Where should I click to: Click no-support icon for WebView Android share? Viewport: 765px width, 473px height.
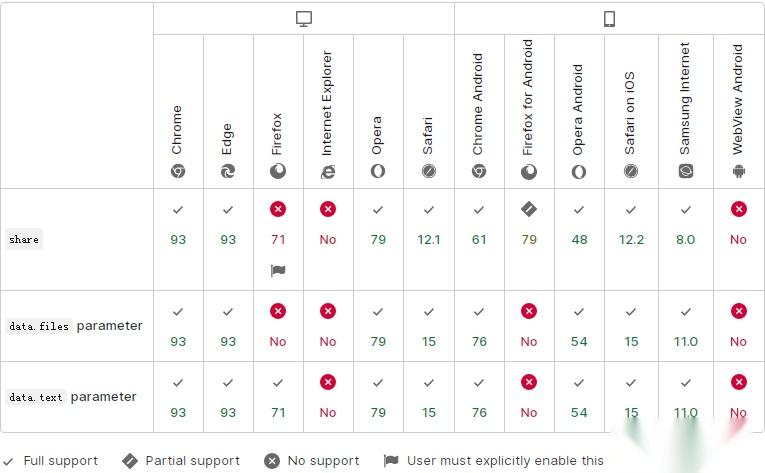pos(739,209)
